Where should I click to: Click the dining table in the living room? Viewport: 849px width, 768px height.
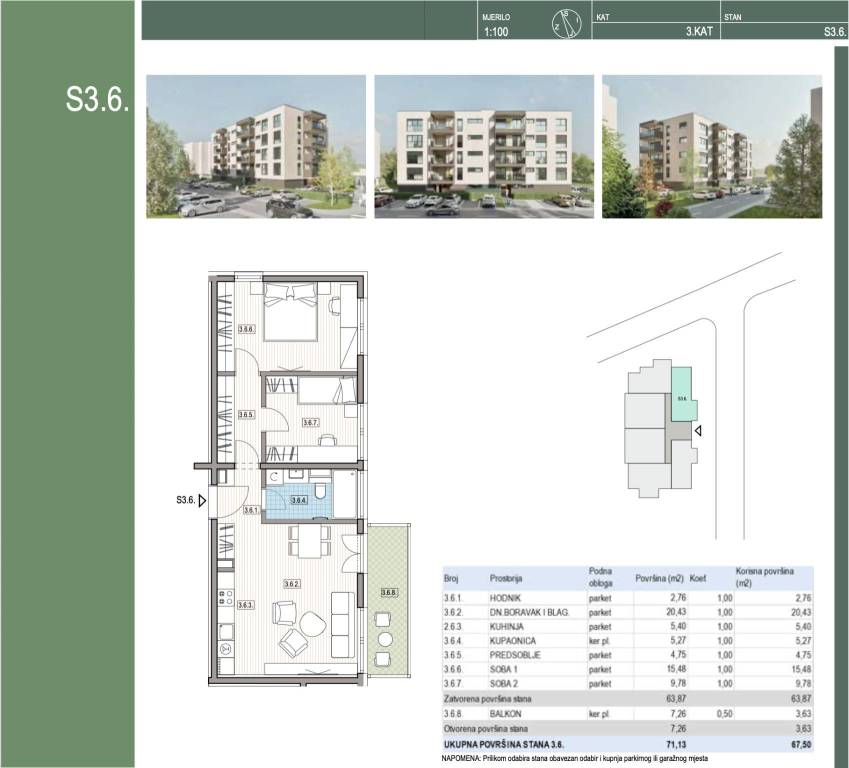(311, 542)
